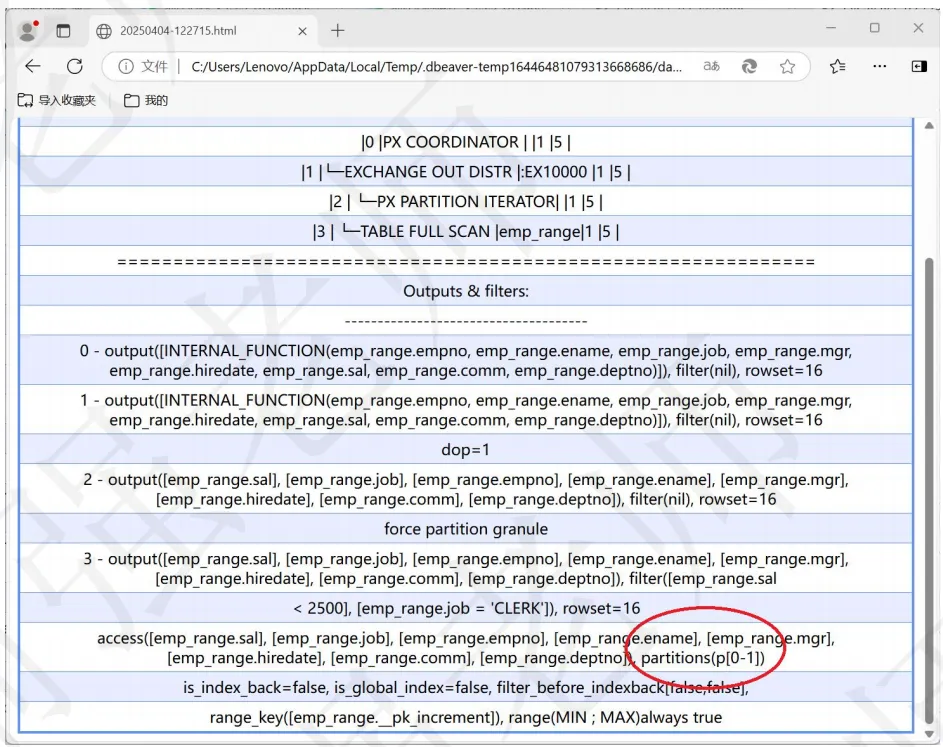Click the address bar file URL
The height and width of the screenshot is (747, 943).
click(436, 66)
